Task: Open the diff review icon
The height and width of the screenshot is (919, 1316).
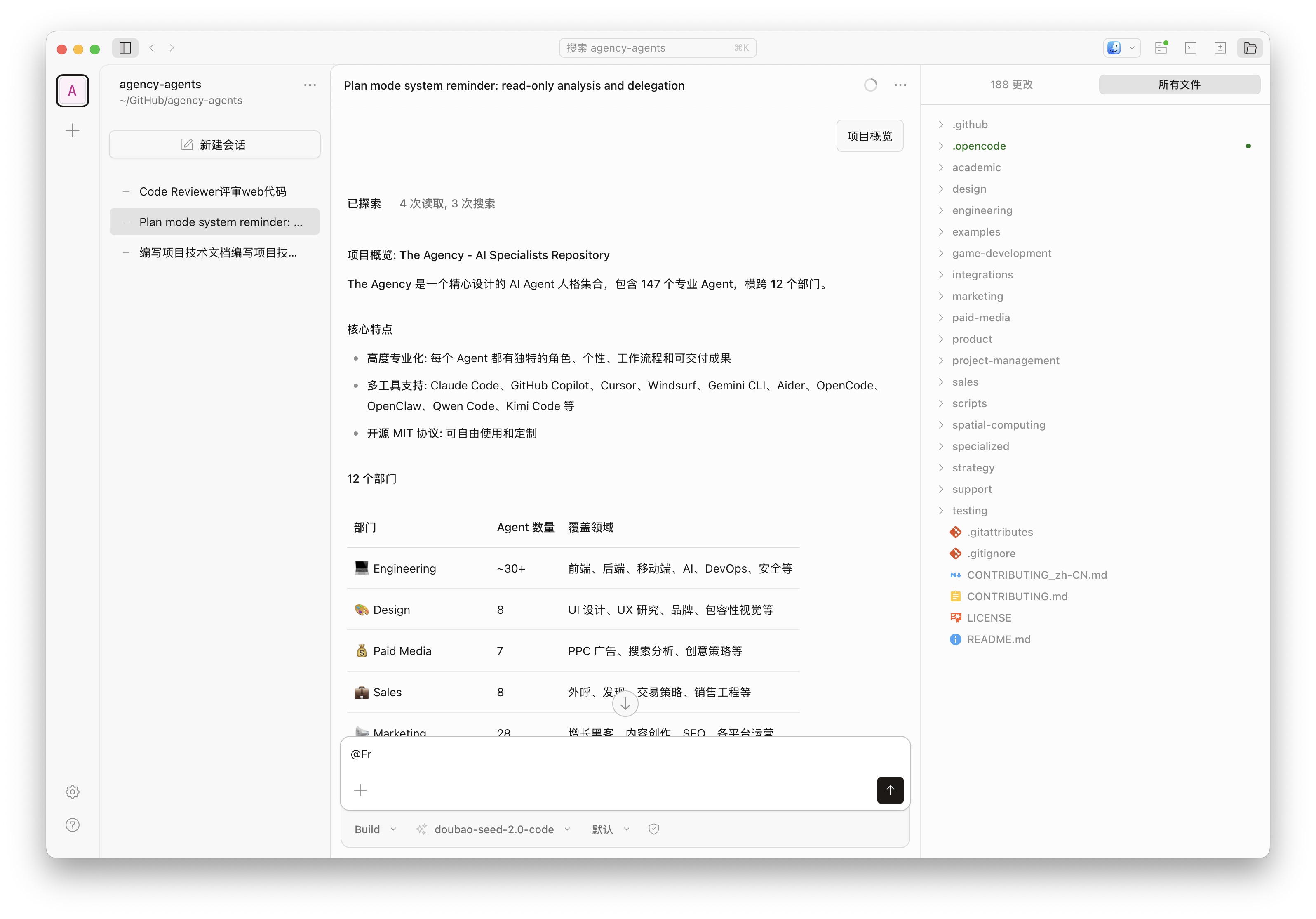Action: (1220, 48)
